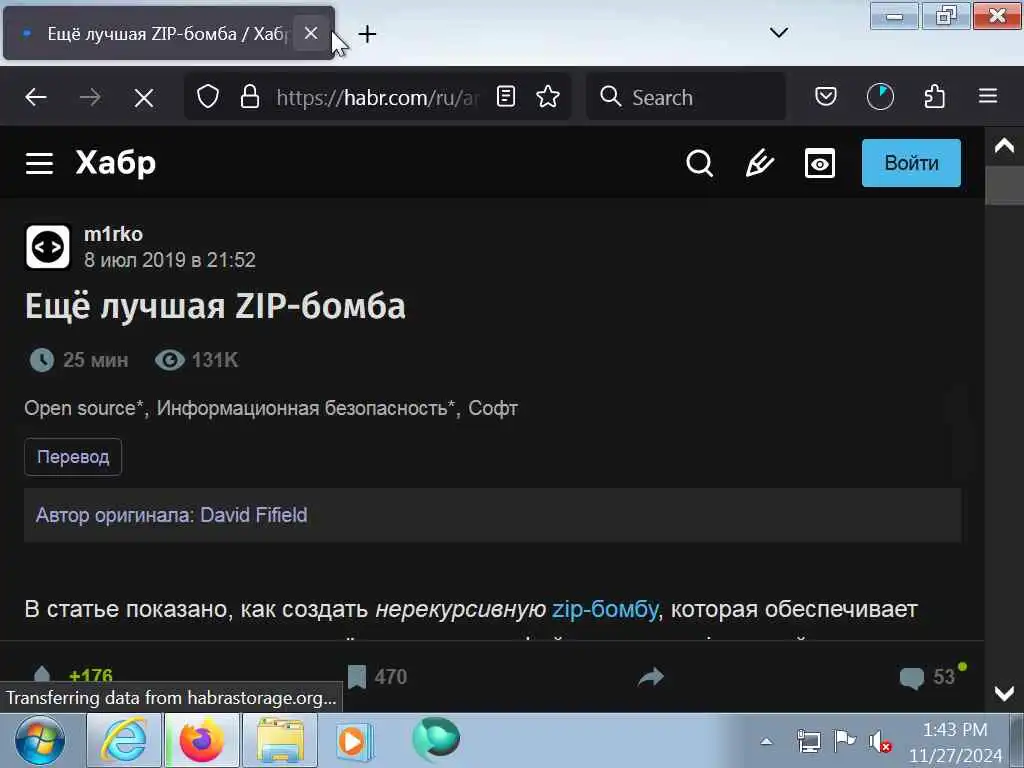Go to Хабр home via logo
This screenshot has height=768, width=1024.
pyautogui.click(x=116, y=163)
